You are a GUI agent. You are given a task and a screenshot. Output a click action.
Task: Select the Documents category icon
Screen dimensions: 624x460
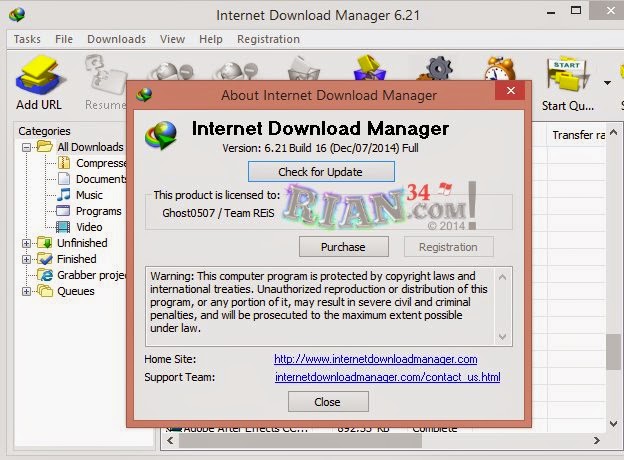tap(64, 179)
